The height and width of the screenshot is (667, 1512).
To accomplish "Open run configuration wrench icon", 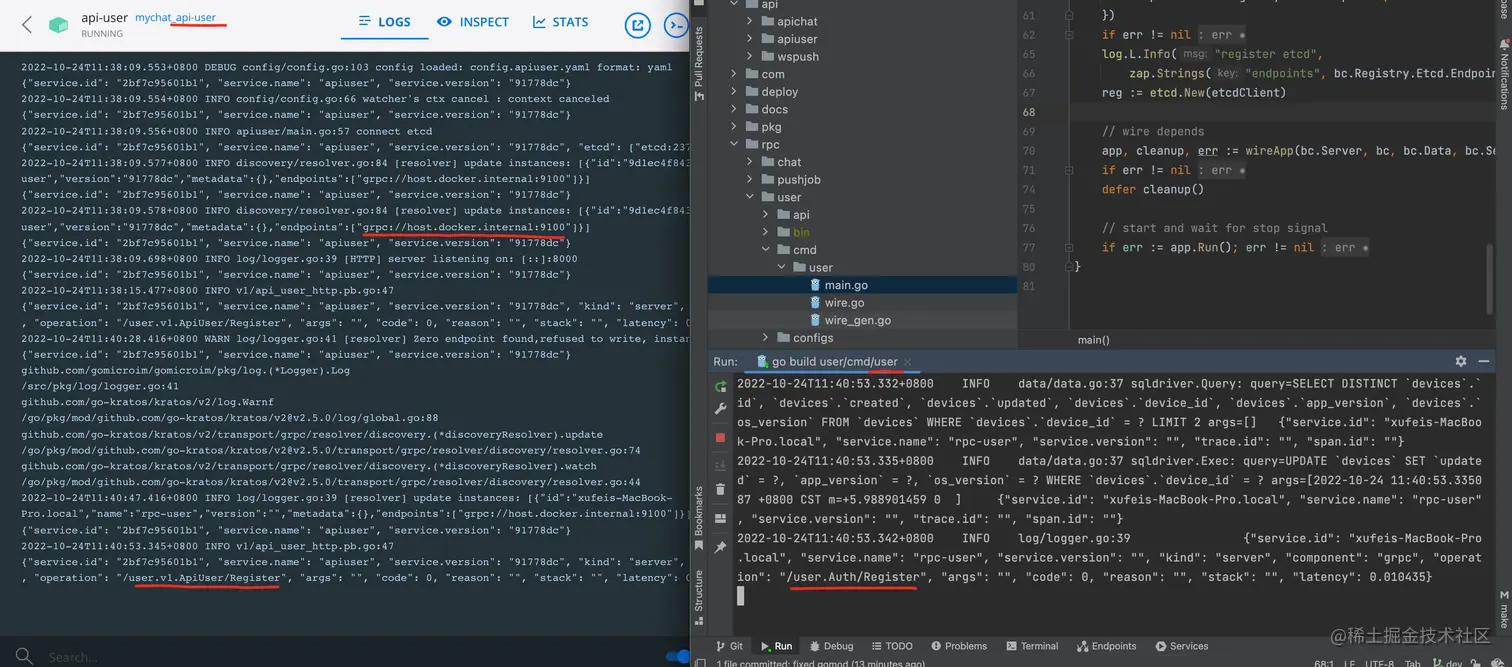I will tap(720, 409).
